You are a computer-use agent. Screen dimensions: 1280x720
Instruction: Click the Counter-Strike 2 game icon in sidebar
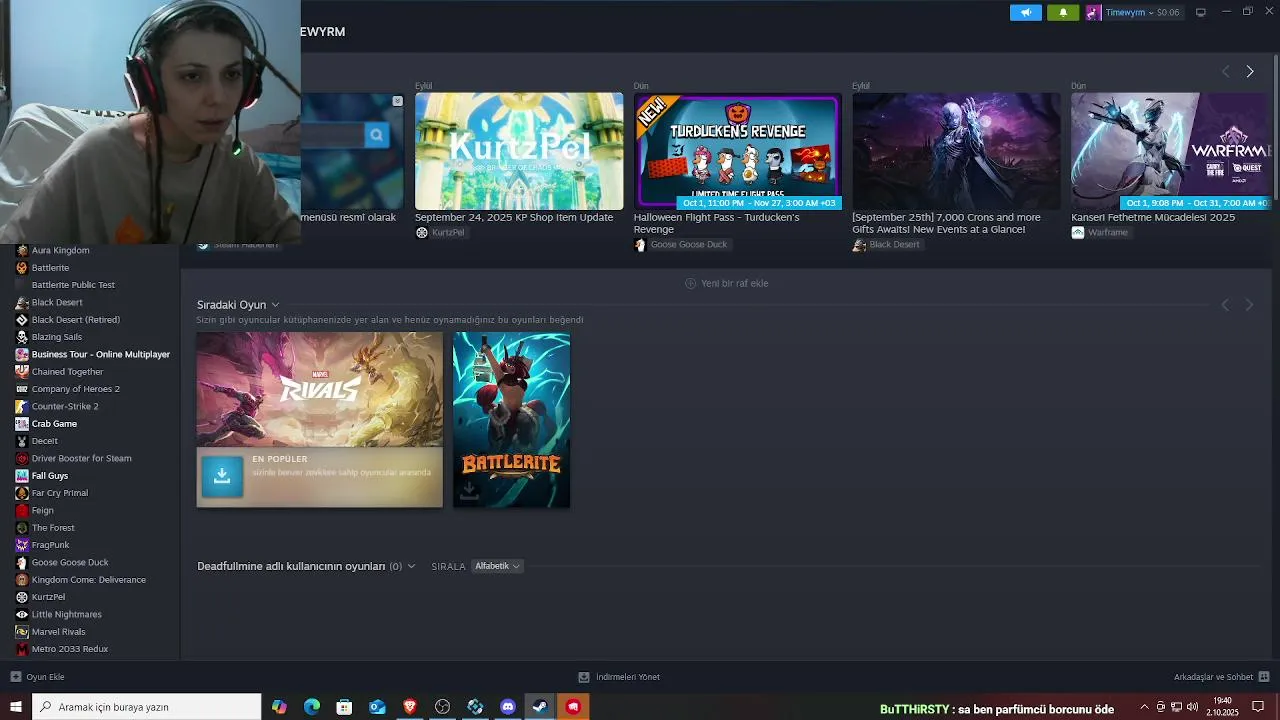click(22, 406)
